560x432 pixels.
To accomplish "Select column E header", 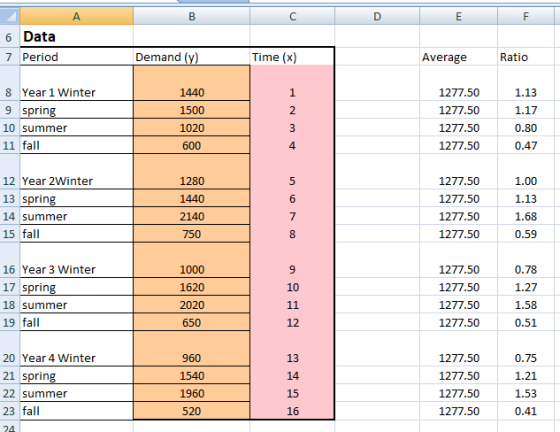I will tap(459, 16).
